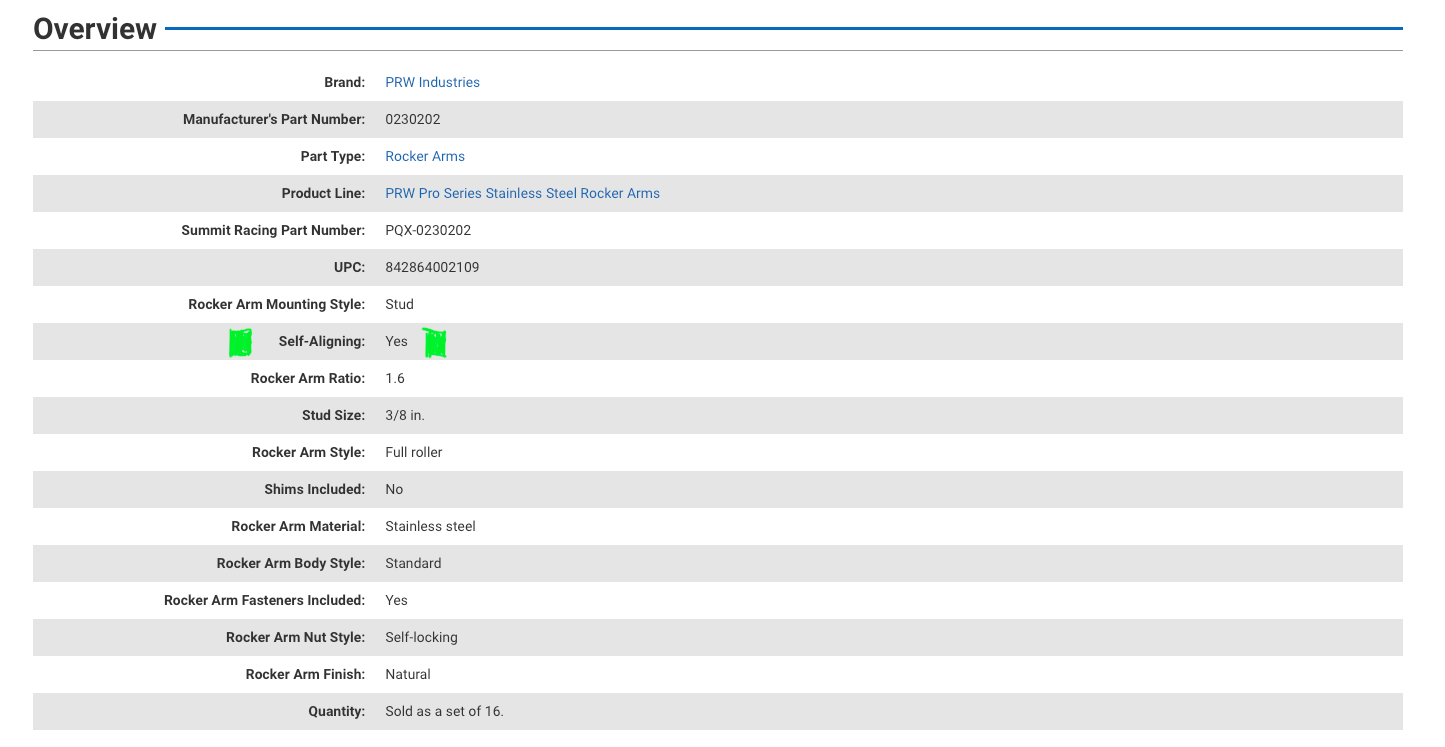This screenshot has width=1445, height=747.
Task: Open PRW Pro Series Stainless Steel Rocker Arms link
Action: tap(522, 193)
